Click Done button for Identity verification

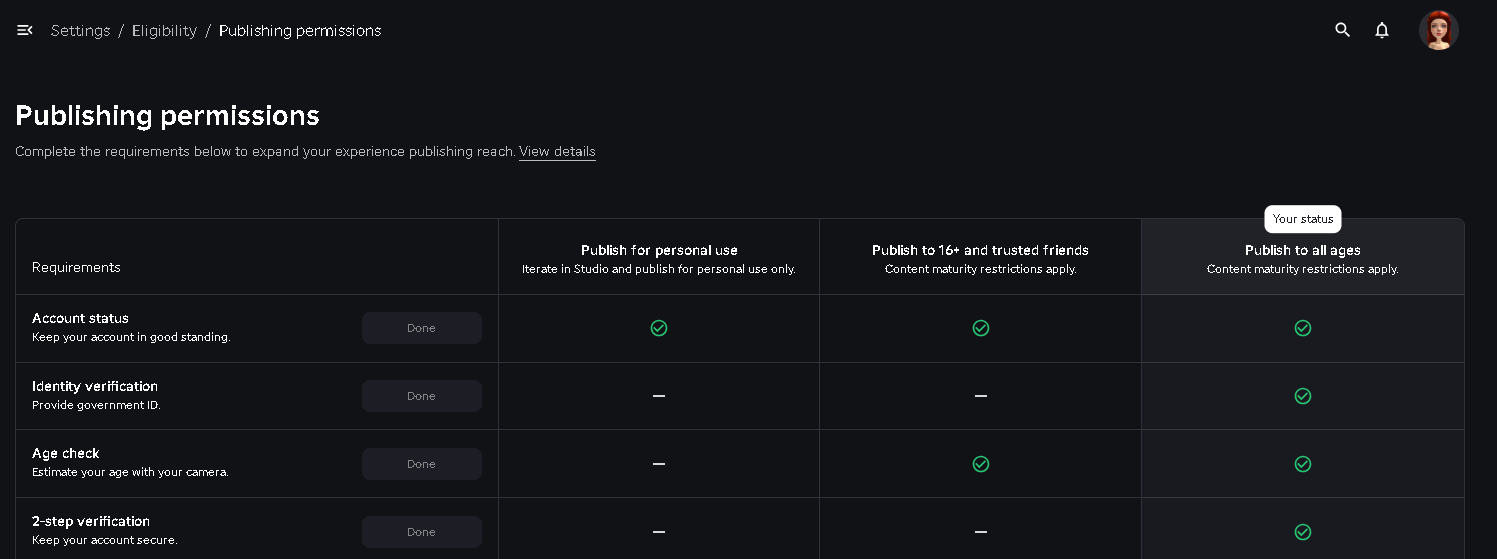click(422, 396)
